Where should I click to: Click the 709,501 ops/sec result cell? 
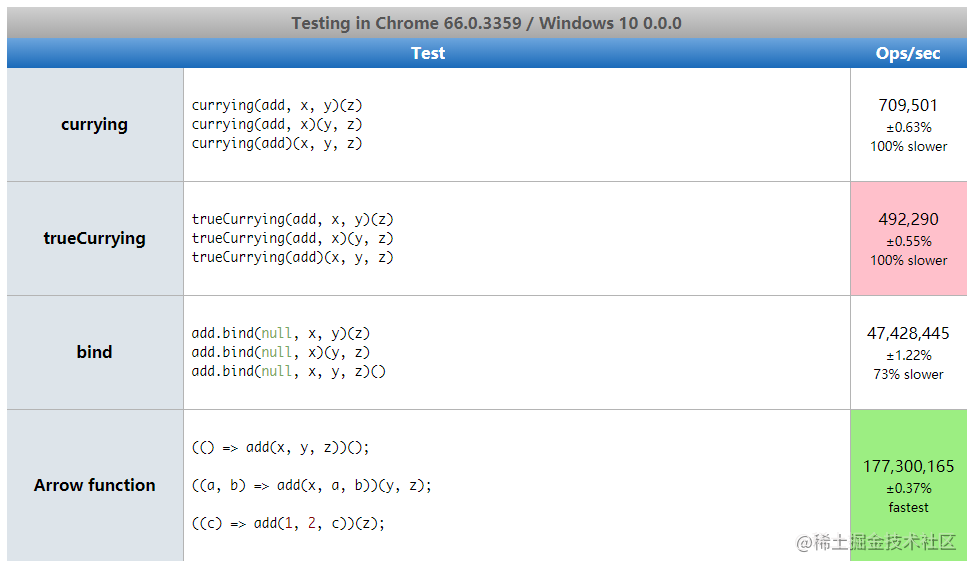coord(908,125)
